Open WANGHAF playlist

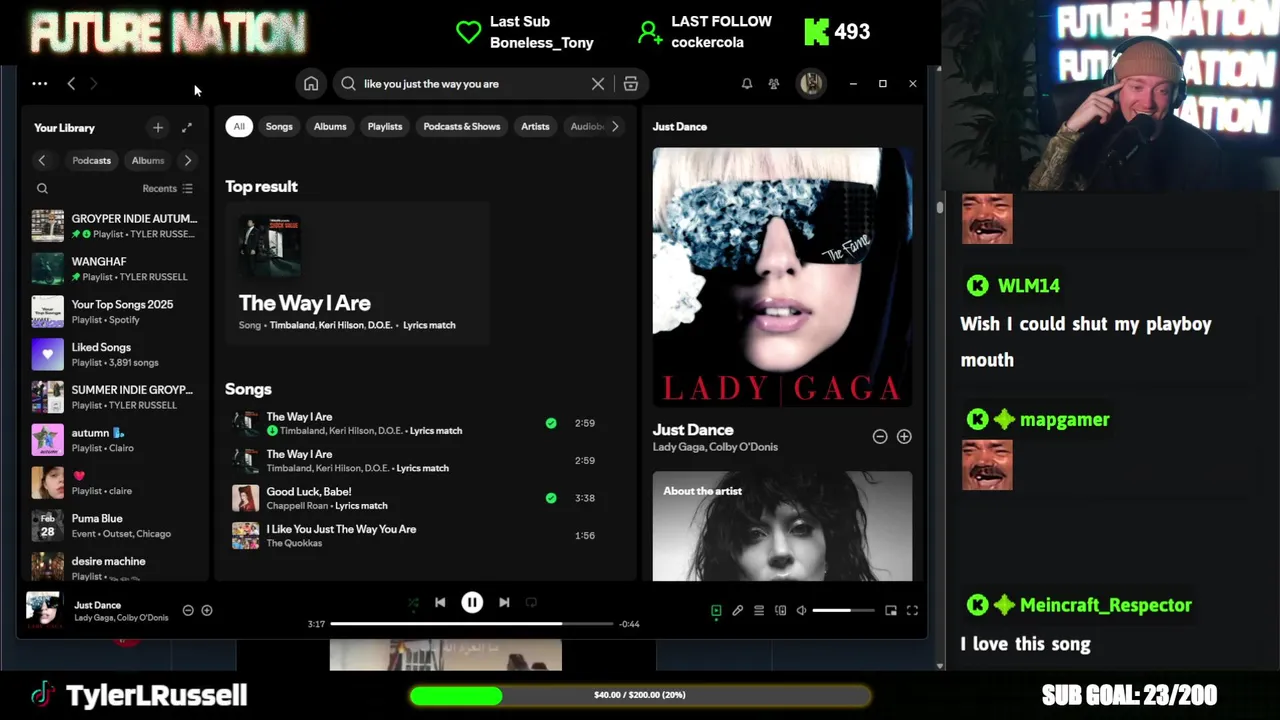coord(116,269)
